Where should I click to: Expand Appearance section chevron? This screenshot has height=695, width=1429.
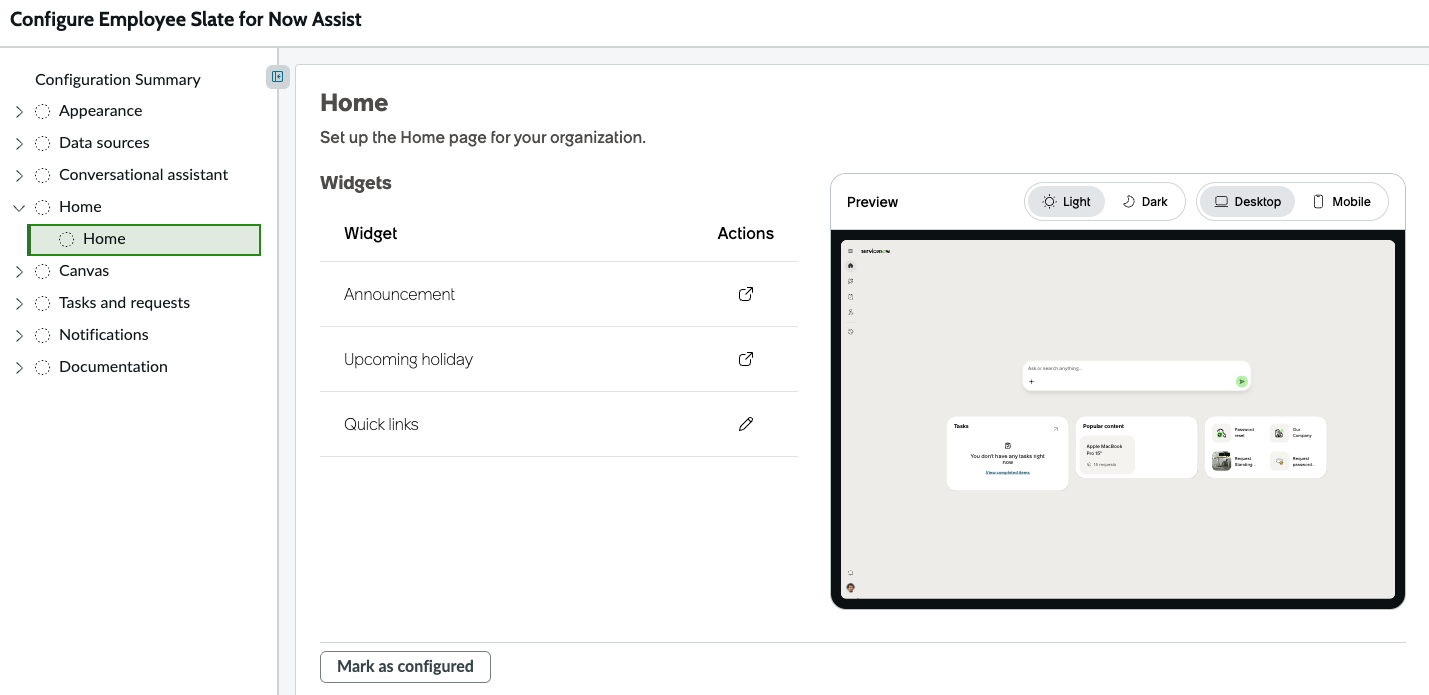[x=19, y=111]
